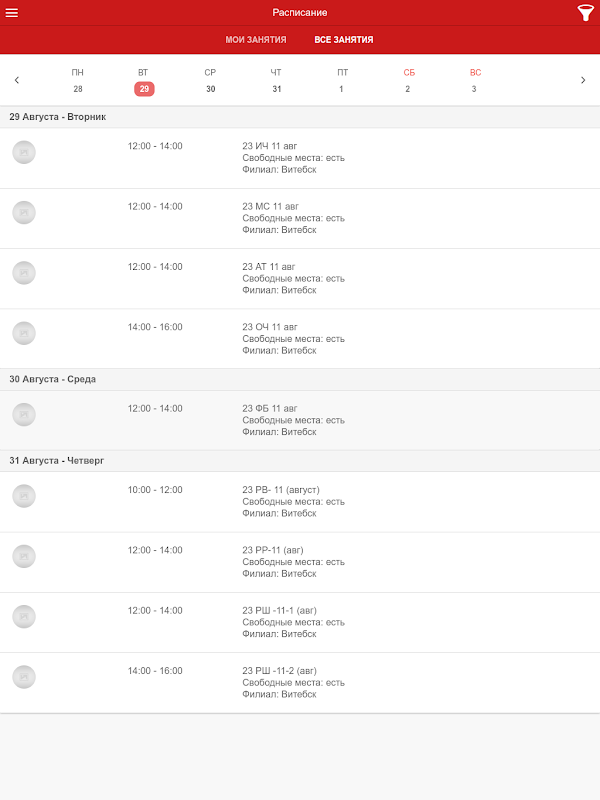Open the hamburger navigation menu
Image resolution: width=600 pixels, height=800 pixels.
12,13
